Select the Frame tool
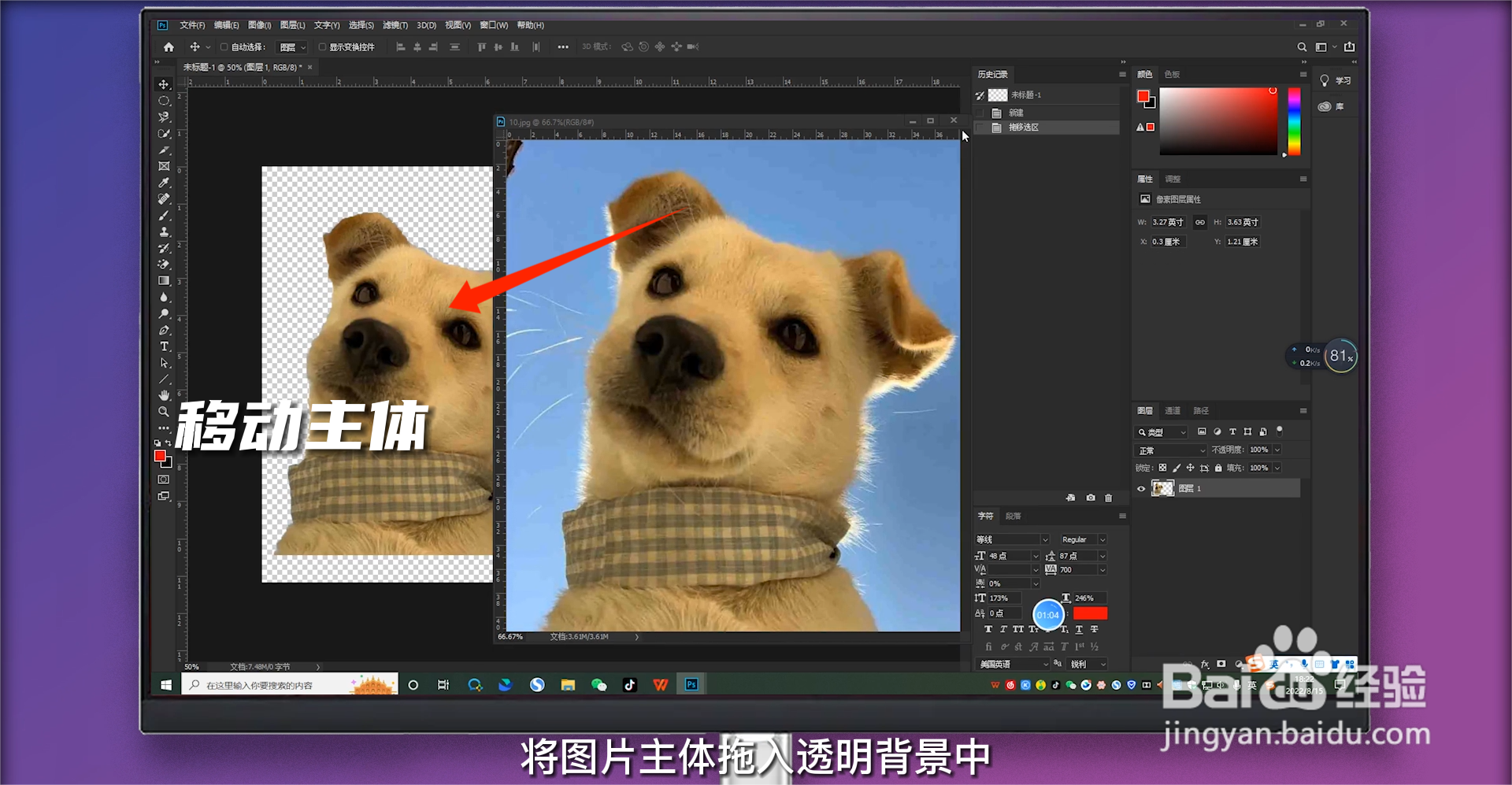 [x=164, y=166]
